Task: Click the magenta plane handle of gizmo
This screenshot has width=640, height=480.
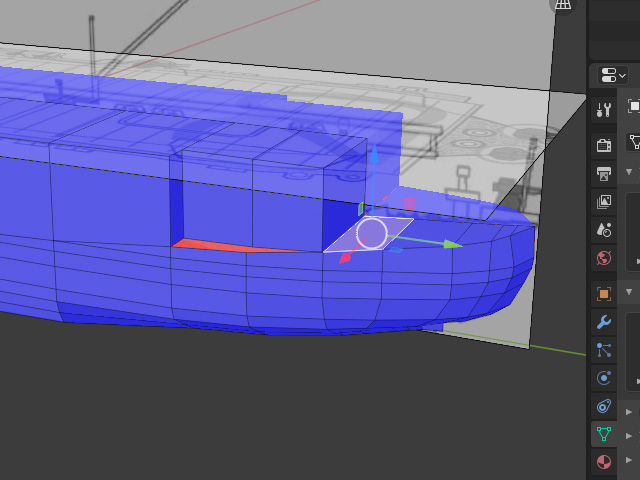Action: click(409, 203)
